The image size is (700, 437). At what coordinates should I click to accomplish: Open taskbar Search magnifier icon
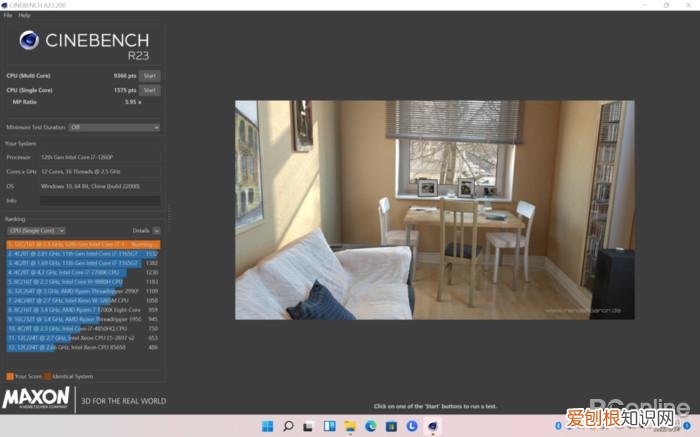click(287, 427)
